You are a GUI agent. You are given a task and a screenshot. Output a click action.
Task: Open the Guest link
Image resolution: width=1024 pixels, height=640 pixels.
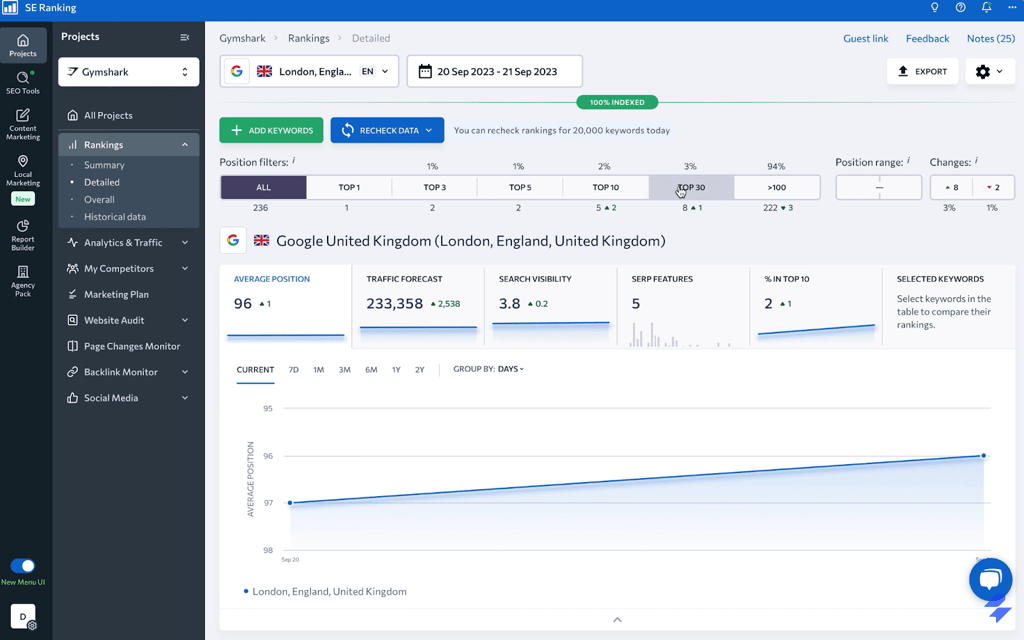865,39
